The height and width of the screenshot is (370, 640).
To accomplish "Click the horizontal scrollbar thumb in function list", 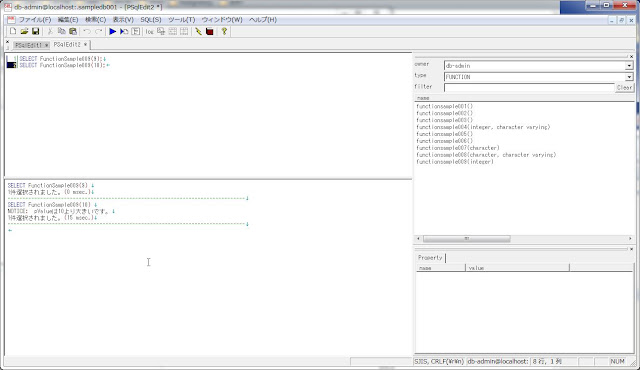I will coord(467,239).
